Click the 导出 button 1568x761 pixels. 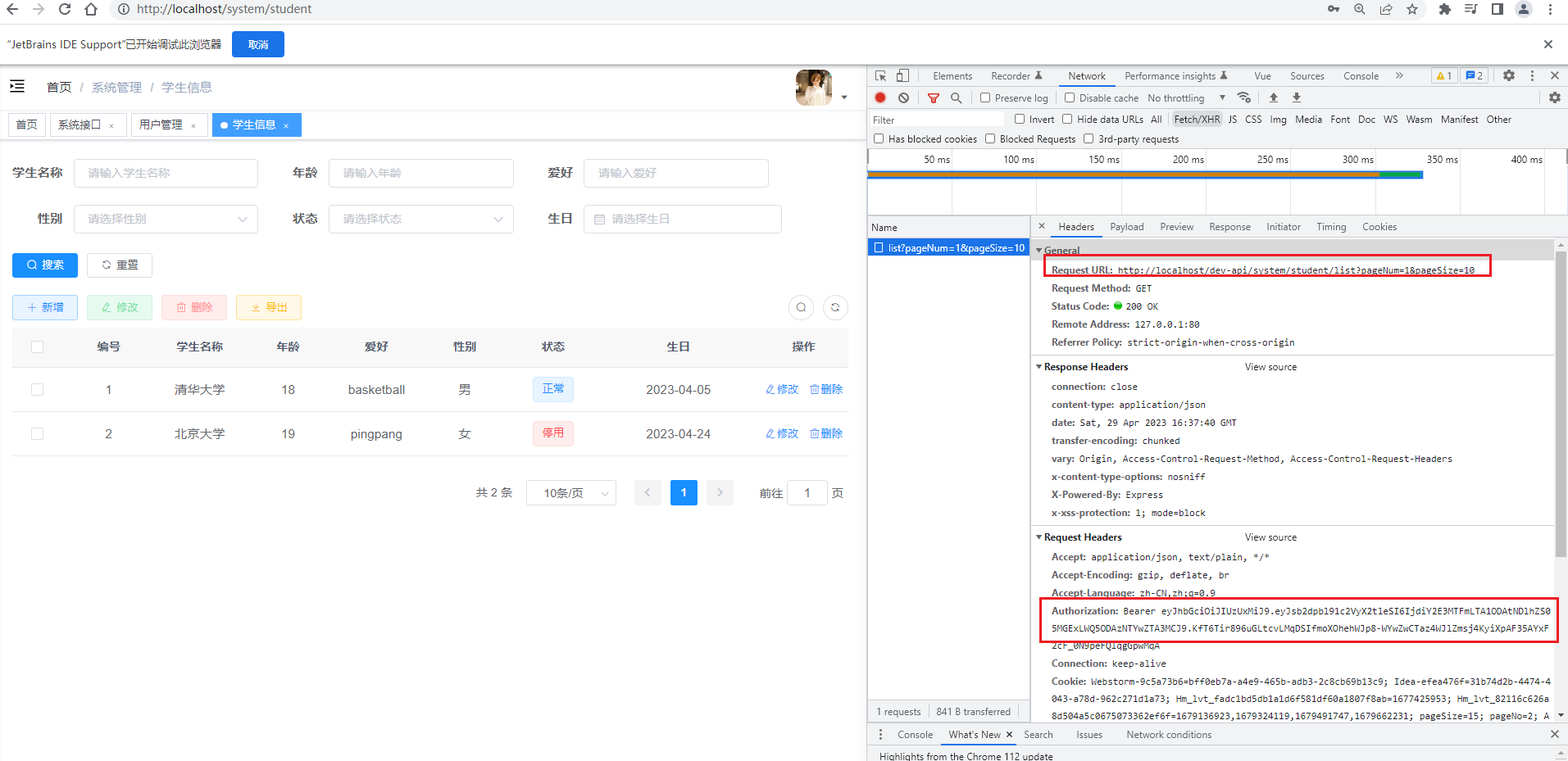click(x=269, y=307)
